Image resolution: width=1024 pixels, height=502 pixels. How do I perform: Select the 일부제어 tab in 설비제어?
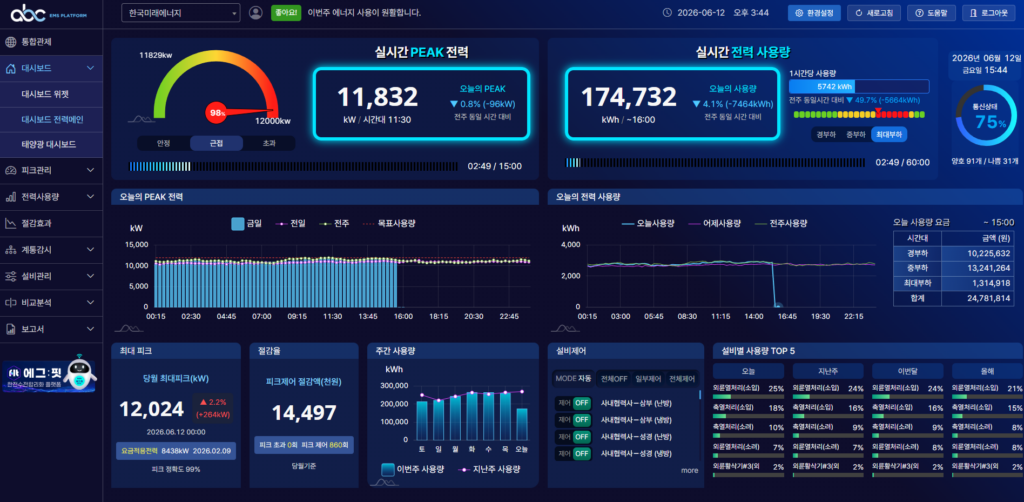point(648,379)
